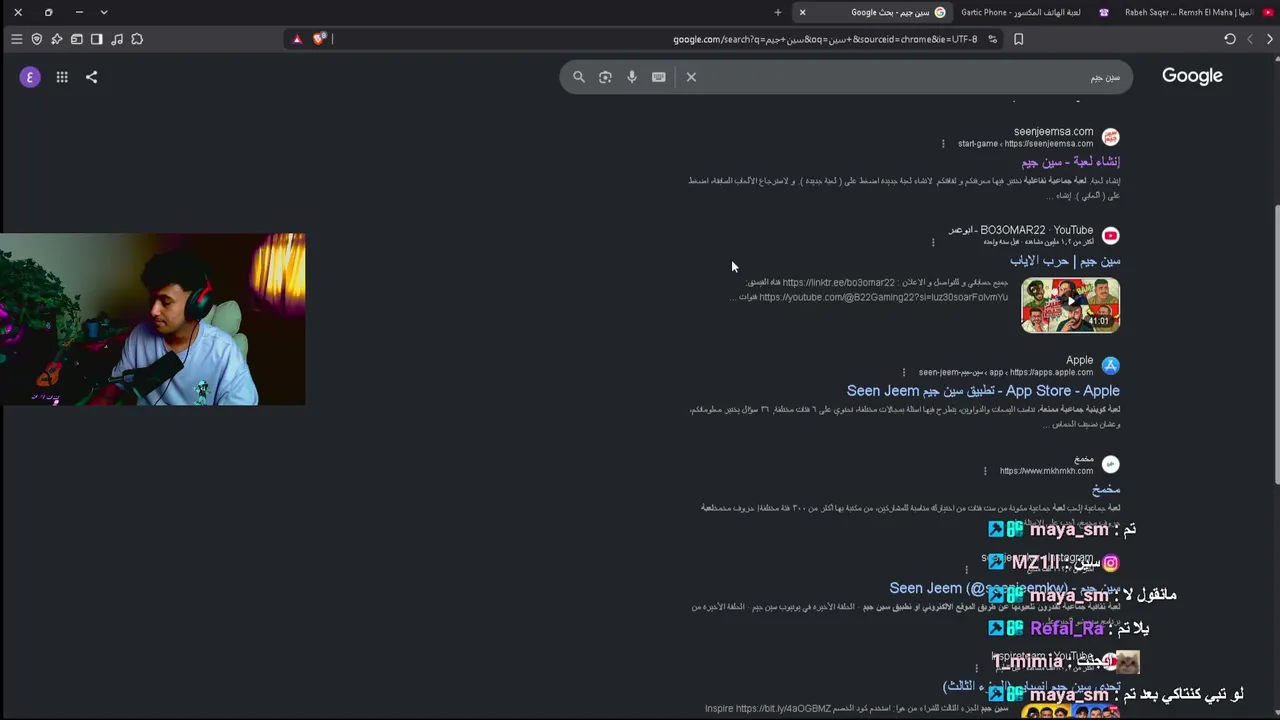Click the BO3OMAR22 · YouTube source text
This screenshot has width=1280, height=720.
pyautogui.click(x=1020, y=230)
